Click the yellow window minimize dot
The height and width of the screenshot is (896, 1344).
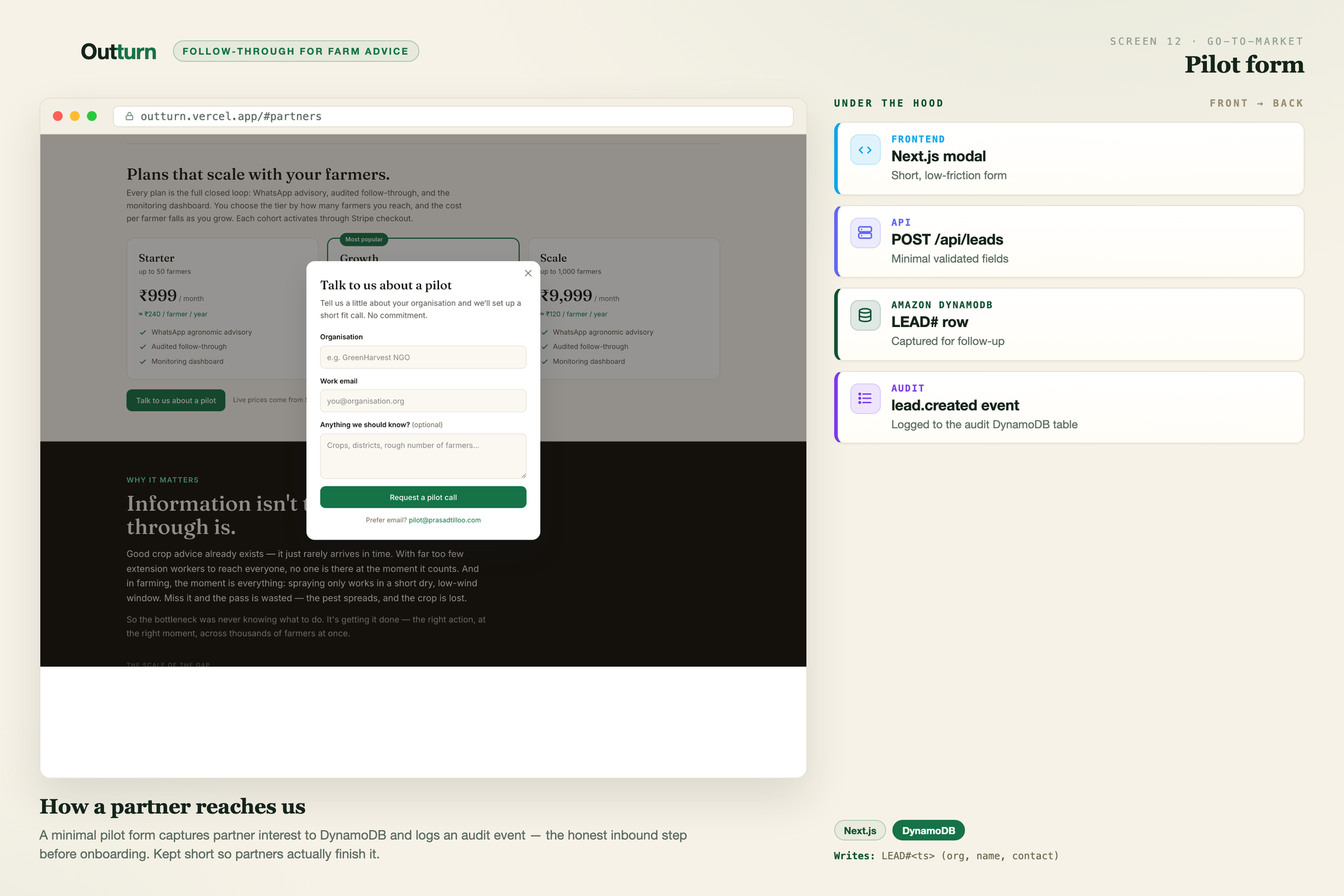[x=75, y=116]
